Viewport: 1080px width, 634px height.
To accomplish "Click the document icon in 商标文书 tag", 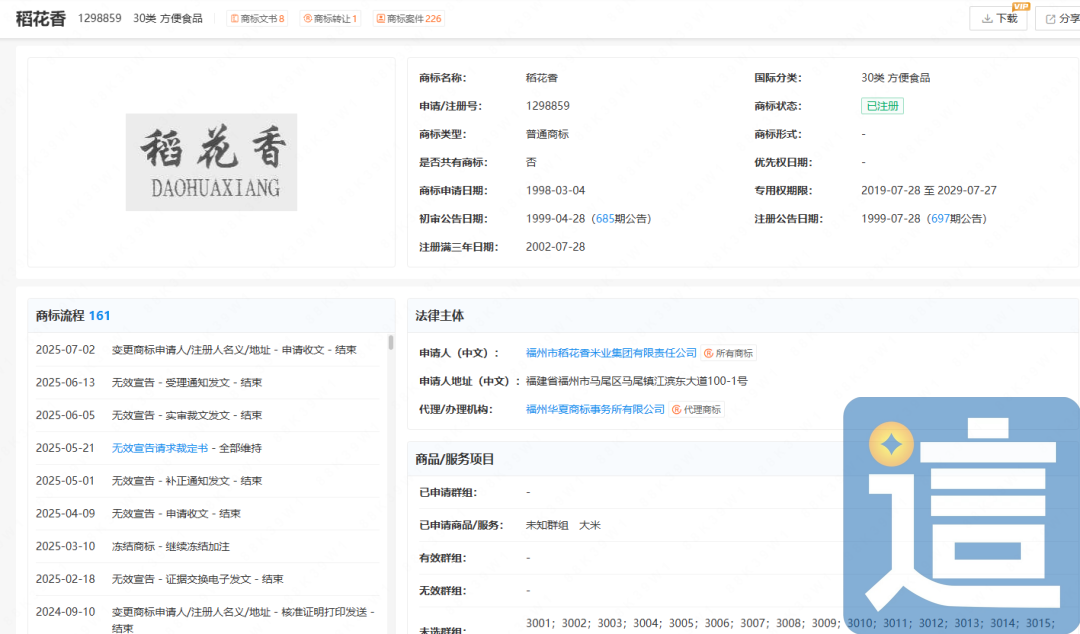I will click(x=234, y=19).
